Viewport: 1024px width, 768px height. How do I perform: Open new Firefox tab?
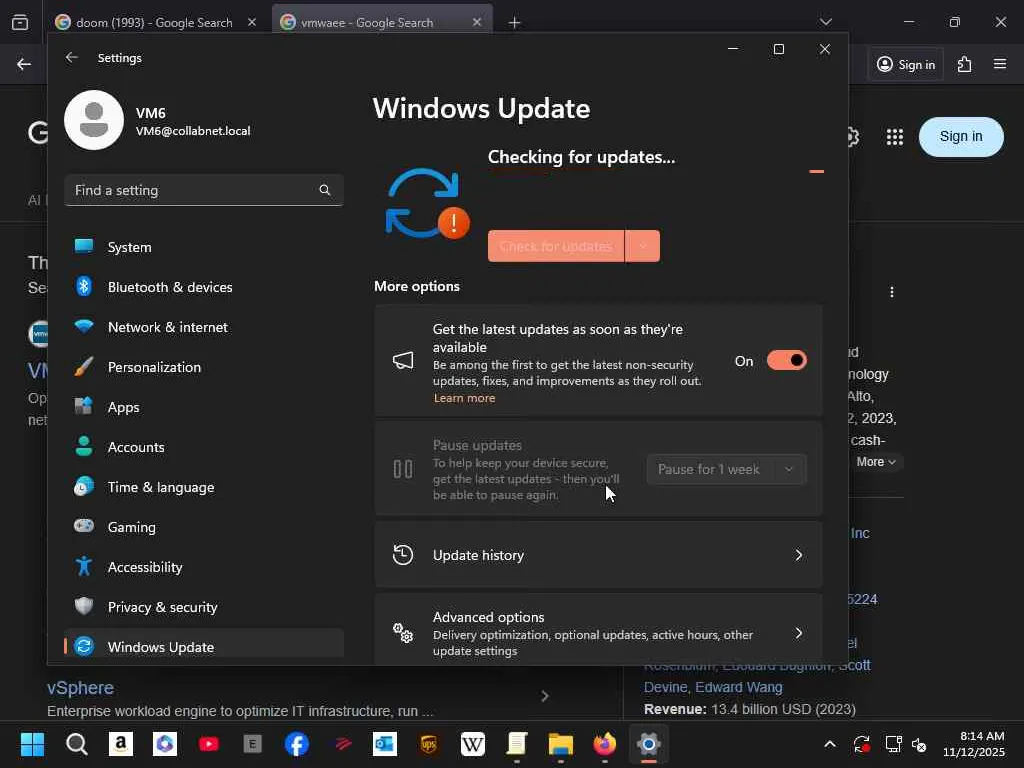(x=515, y=23)
